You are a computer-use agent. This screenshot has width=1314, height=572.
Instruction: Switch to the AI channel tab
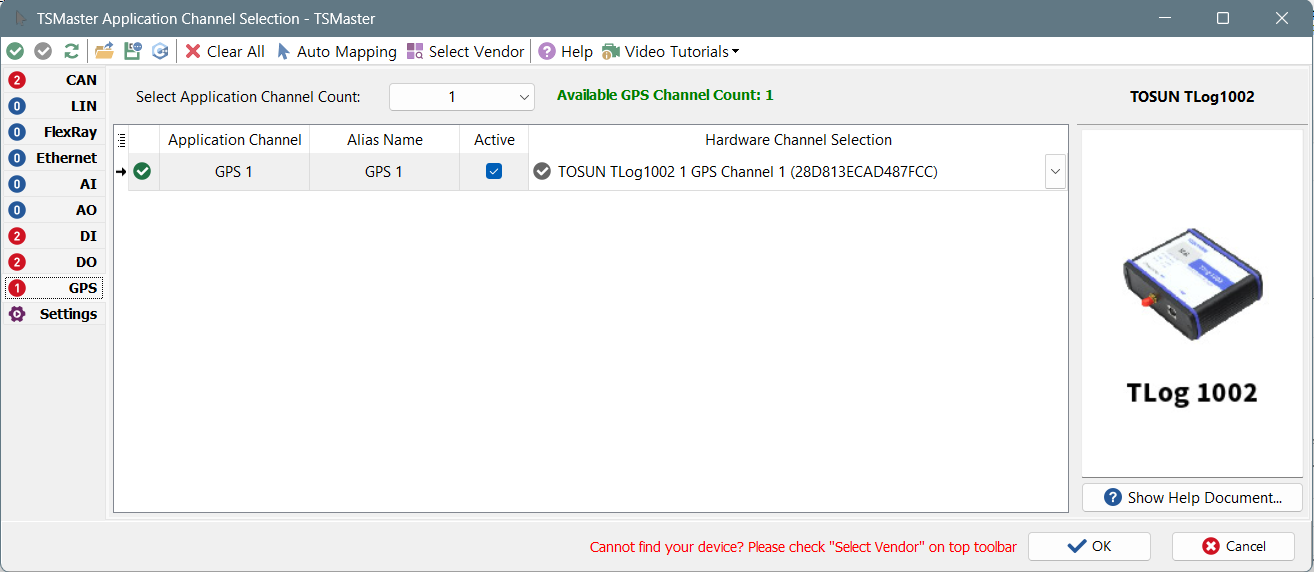53,184
